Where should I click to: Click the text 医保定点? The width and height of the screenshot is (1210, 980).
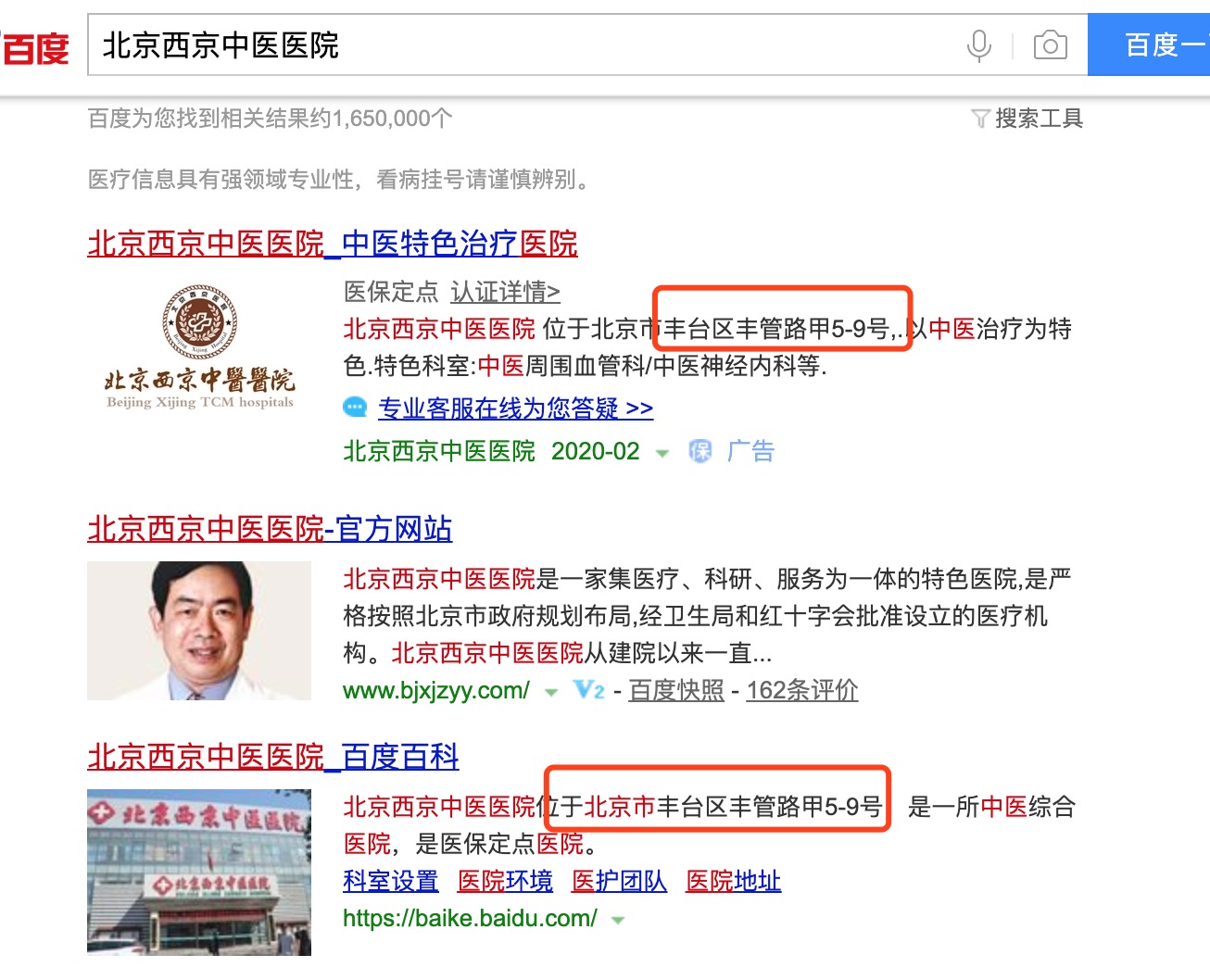(x=390, y=292)
